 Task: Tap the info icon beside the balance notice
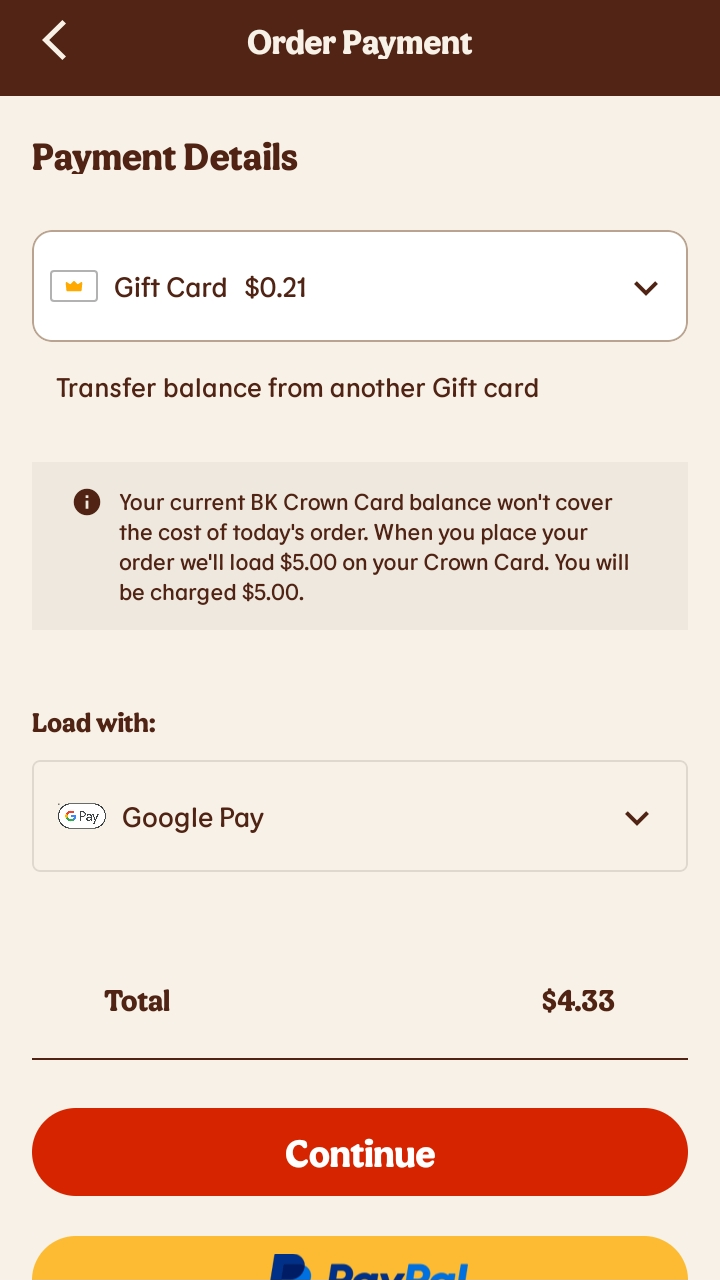pyautogui.click(x=87, y=502)
